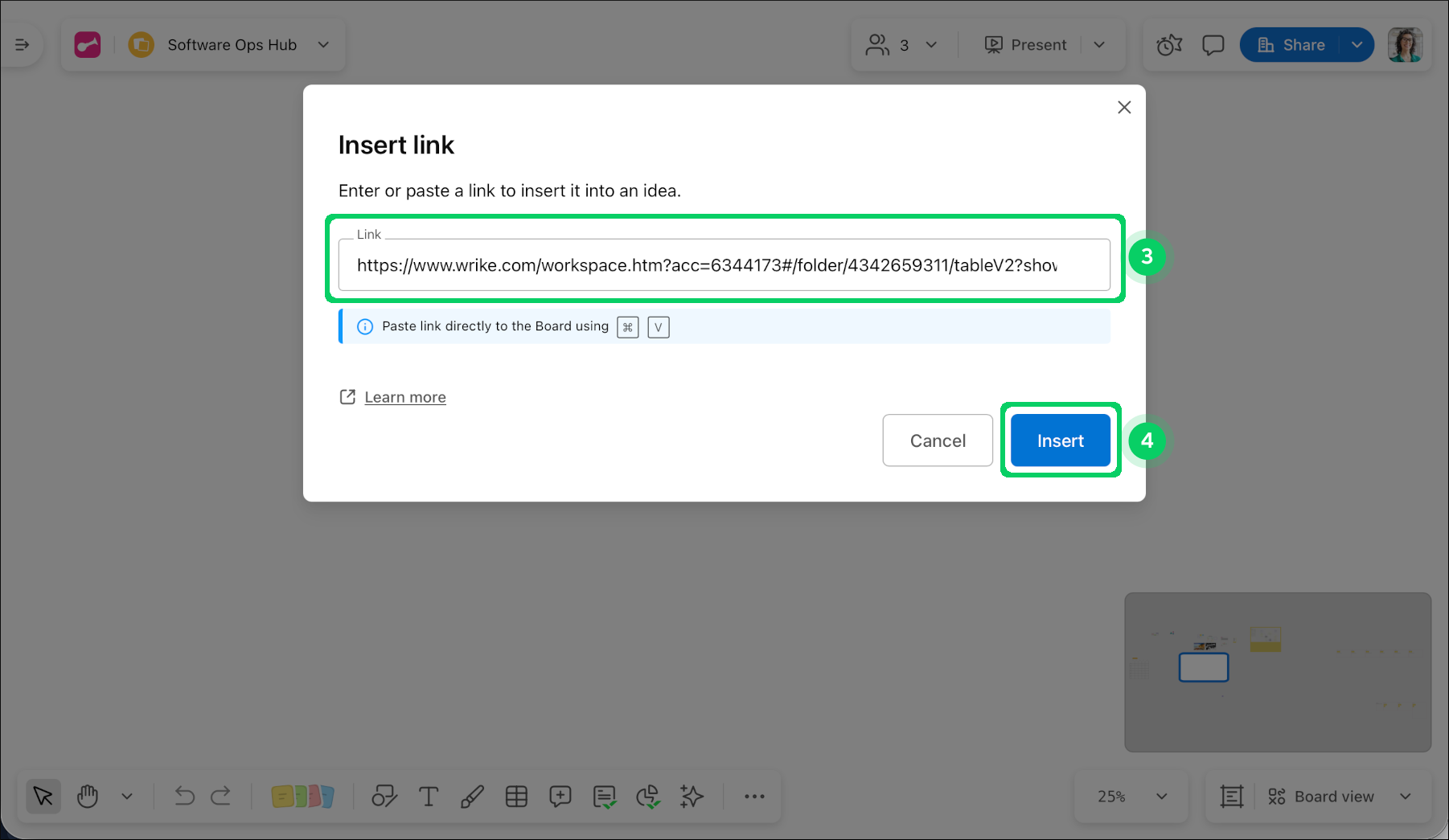Open the Learn more link
This screenshot has height=840, width=1449.
[404, 397]
